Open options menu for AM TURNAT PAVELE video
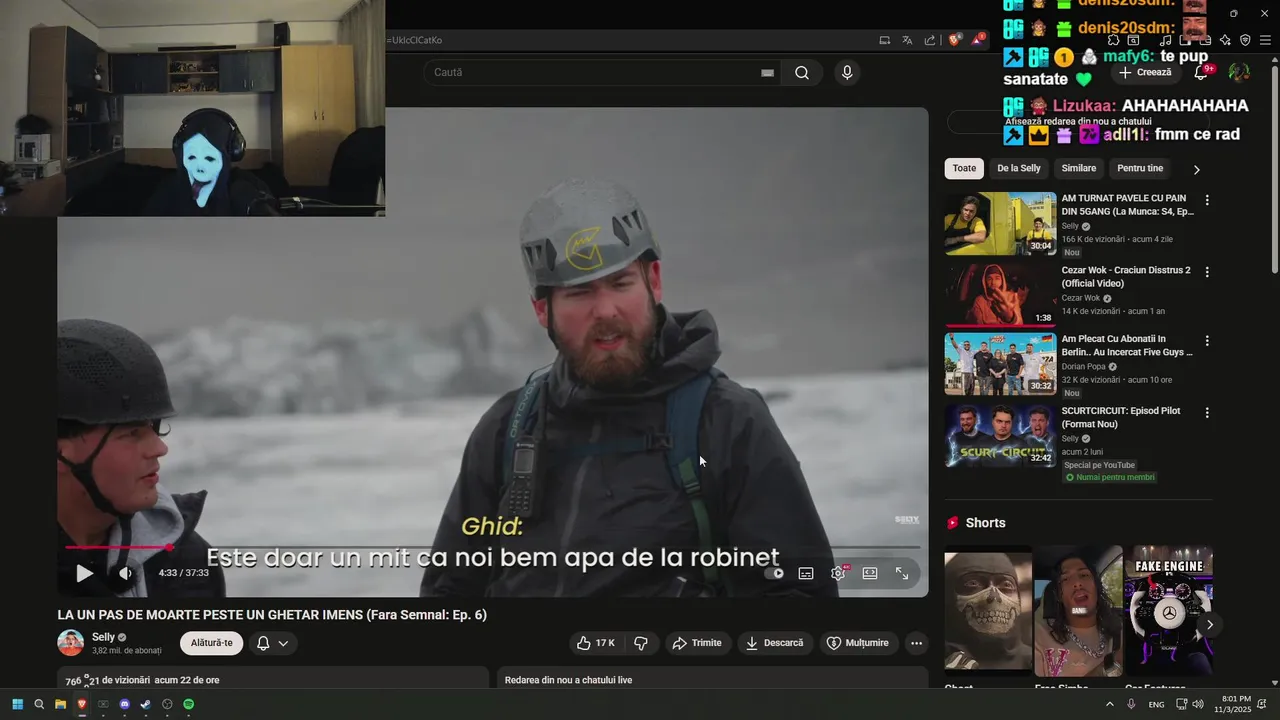Image resolution: width=1280 pixels, height=720 pixels. (x=1207, y=200)
